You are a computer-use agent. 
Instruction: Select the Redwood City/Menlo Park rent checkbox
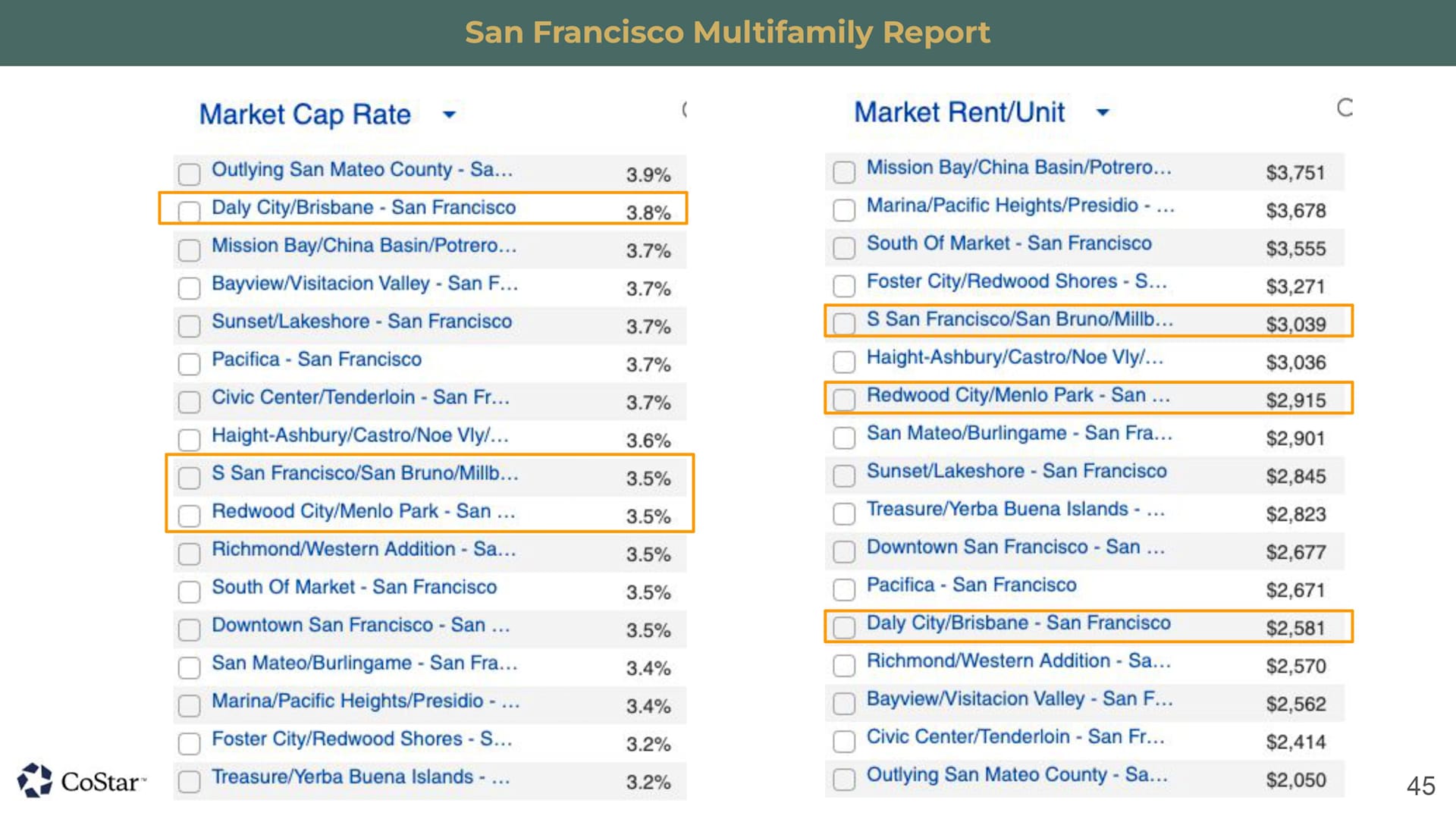tap(844, 400)
